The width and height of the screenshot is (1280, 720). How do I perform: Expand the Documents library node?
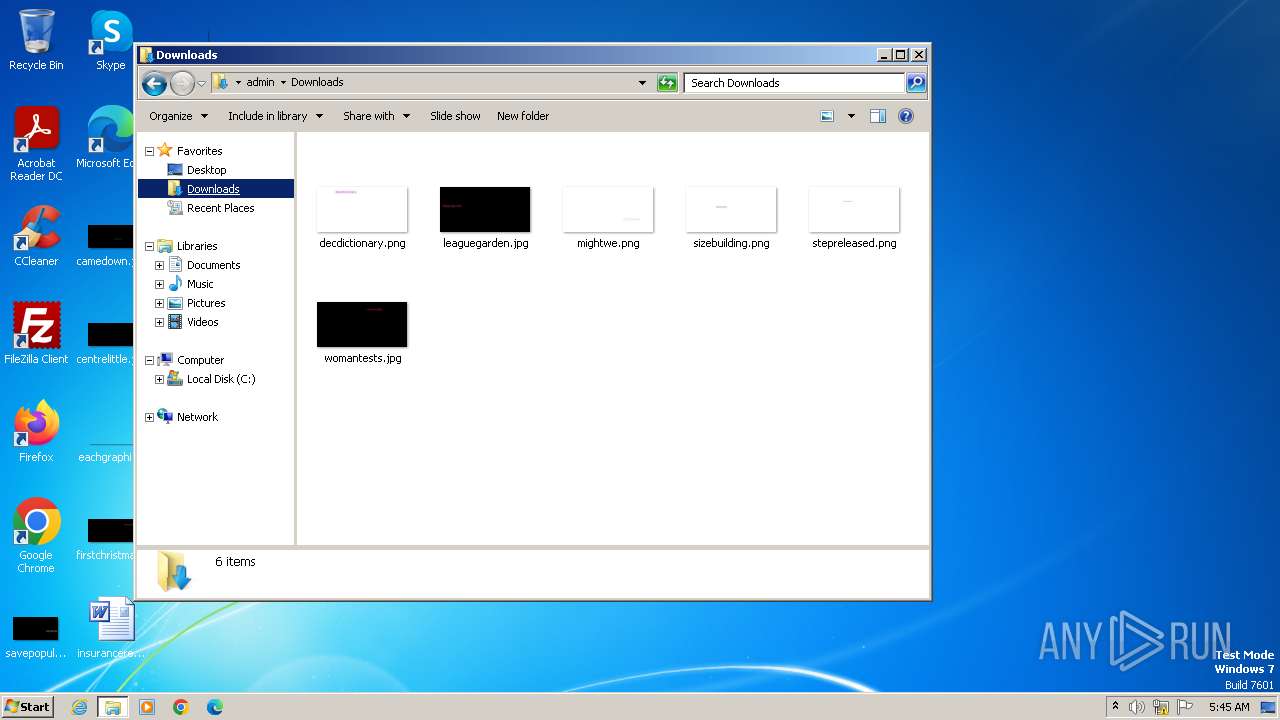(x=159, y=265)
